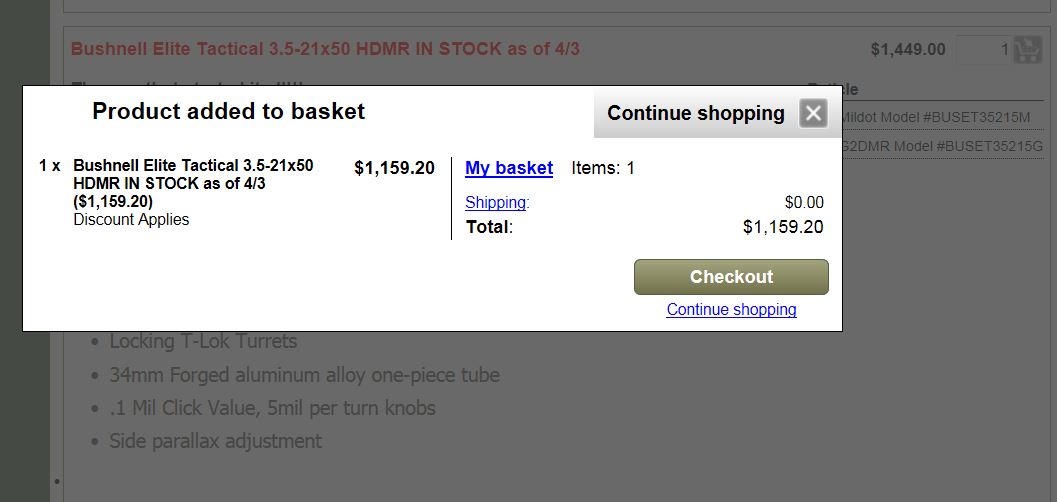
Task: Click the Shipping link in basket summary
Action: click(x=496, y=203)
